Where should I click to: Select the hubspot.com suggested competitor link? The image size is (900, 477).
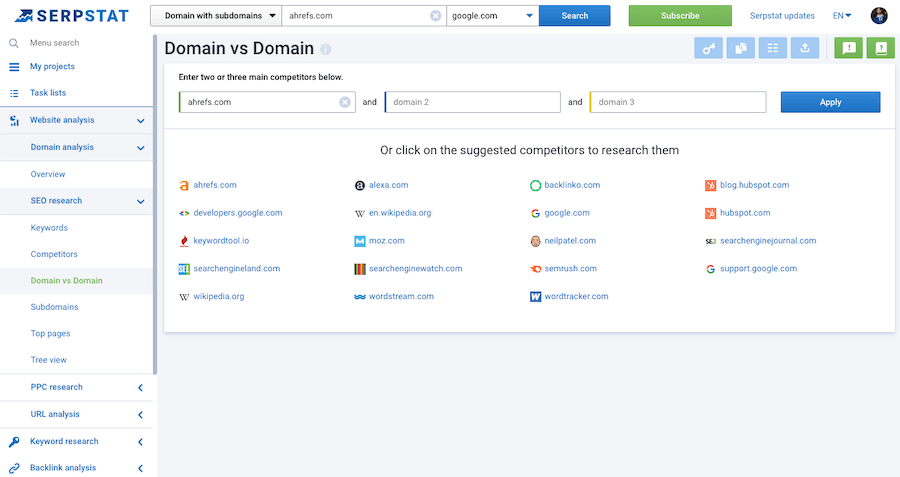(x=745, y=213)
